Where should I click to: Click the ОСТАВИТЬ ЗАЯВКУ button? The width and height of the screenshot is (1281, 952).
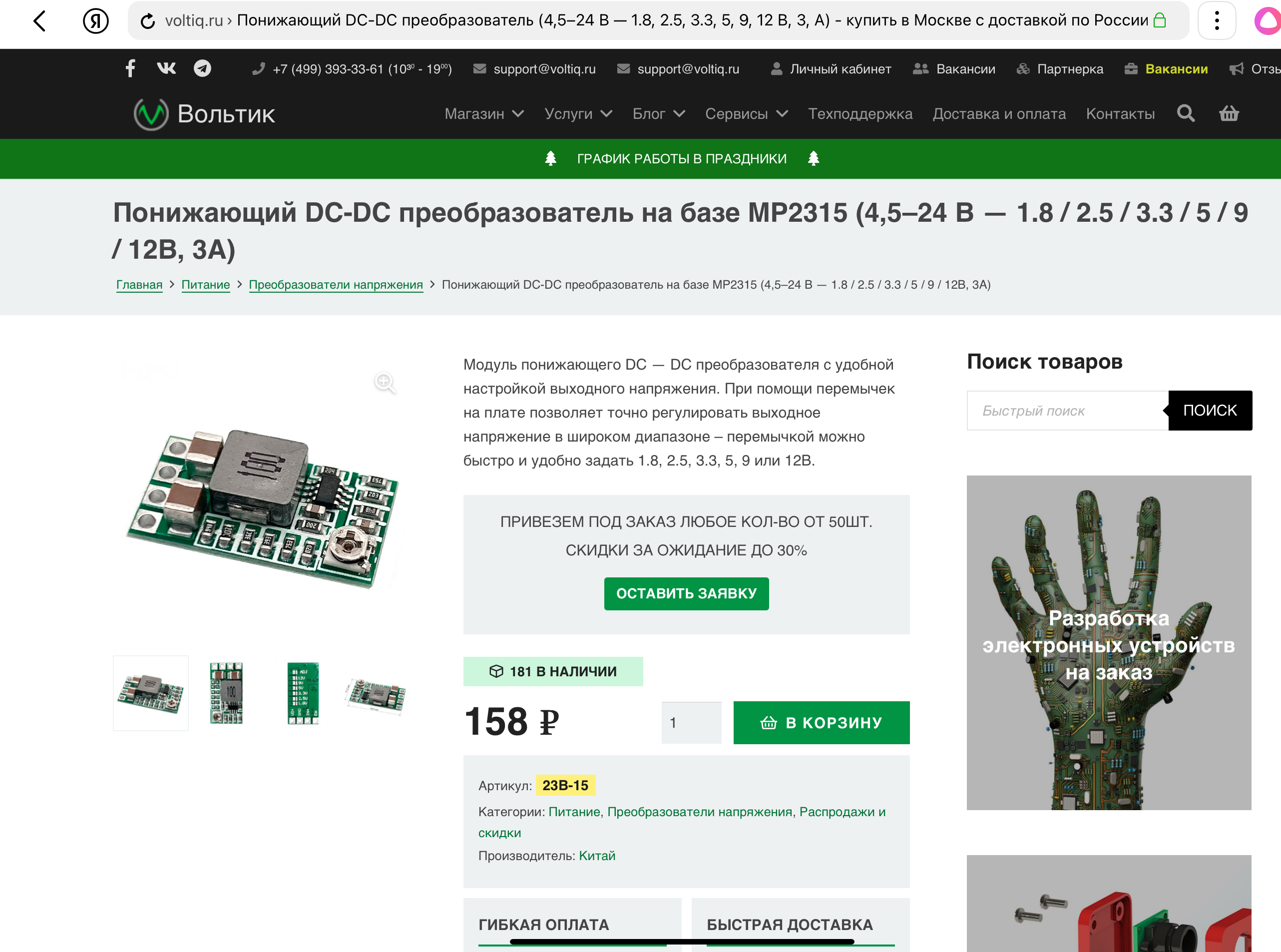tap(686, 593)
